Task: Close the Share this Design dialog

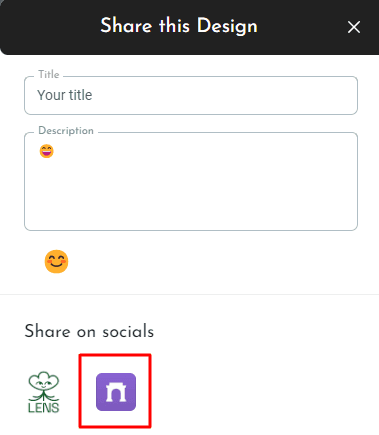Action: pyautogui.click(x=354, y=27)
